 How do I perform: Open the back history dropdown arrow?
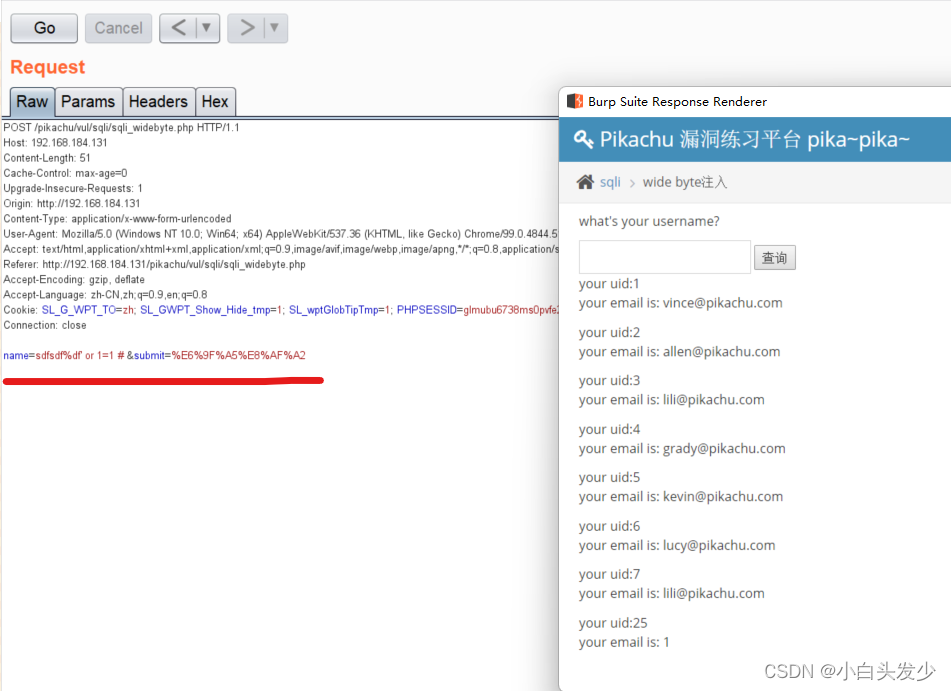click(x=207, y=28)
